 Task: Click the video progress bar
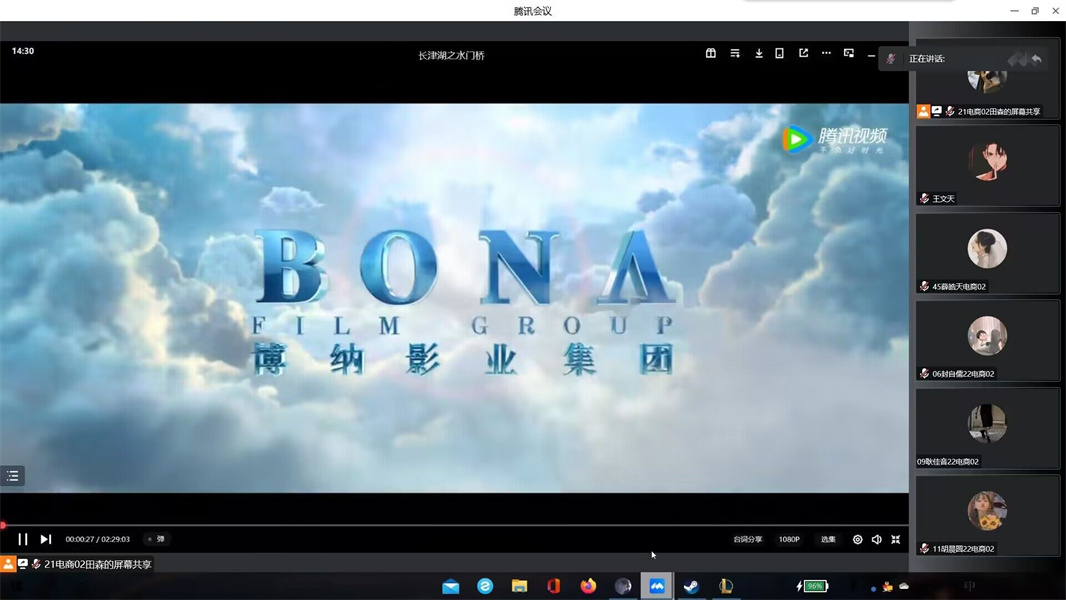pos(450,525)
